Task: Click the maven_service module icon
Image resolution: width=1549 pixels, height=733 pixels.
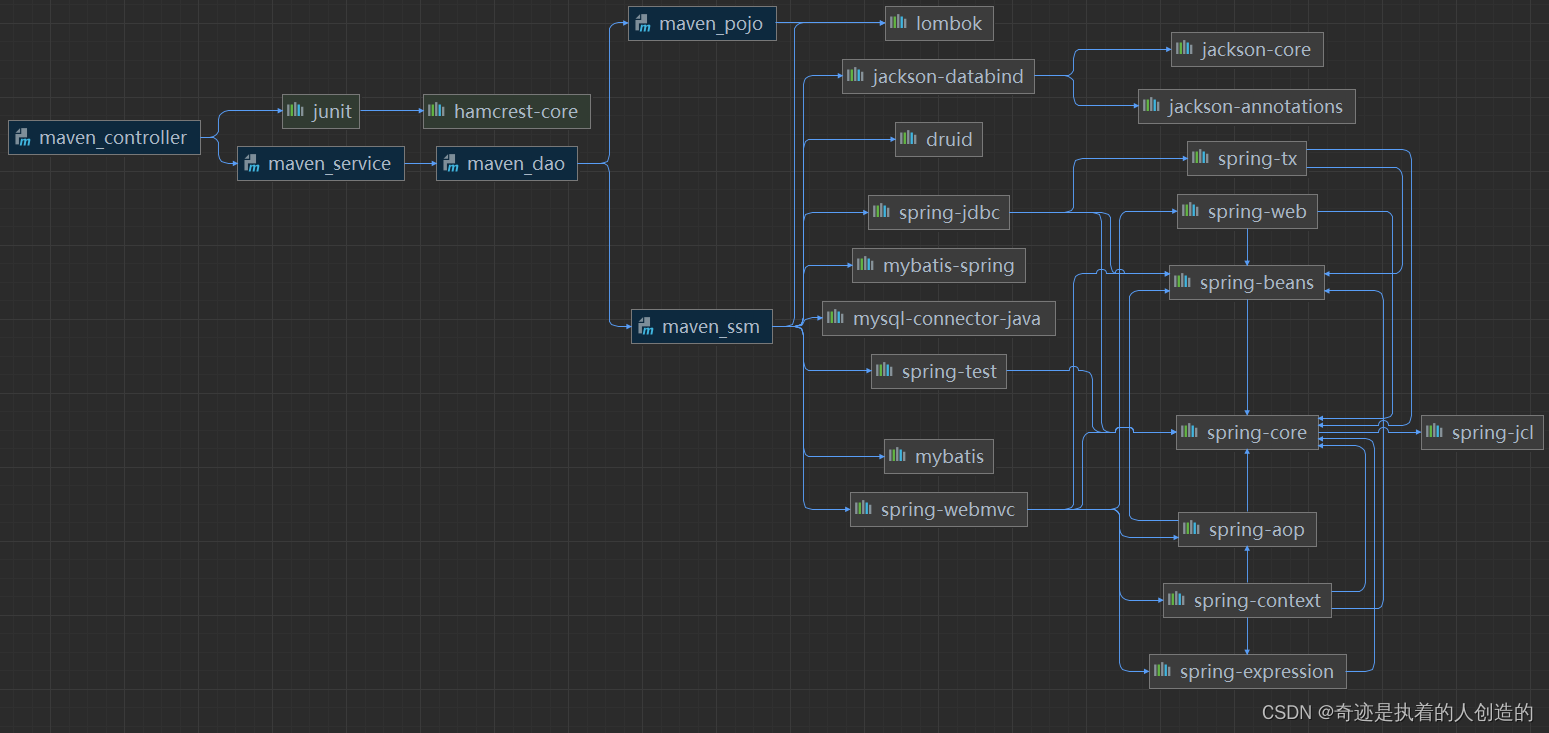Action: [x=251, y=163]
